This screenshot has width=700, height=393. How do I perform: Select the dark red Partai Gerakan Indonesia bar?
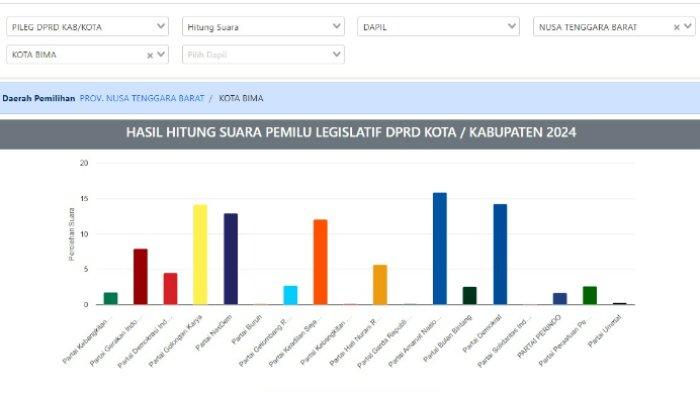(x=140, y=277)
